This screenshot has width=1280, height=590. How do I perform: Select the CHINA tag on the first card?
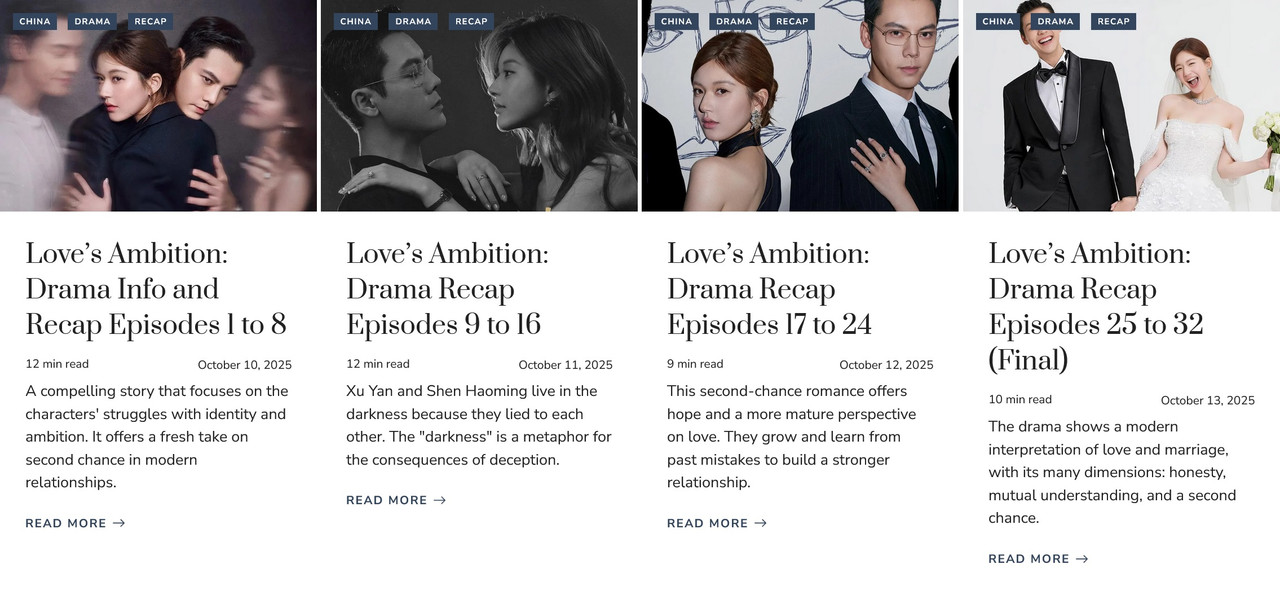[x=35, y=21]
